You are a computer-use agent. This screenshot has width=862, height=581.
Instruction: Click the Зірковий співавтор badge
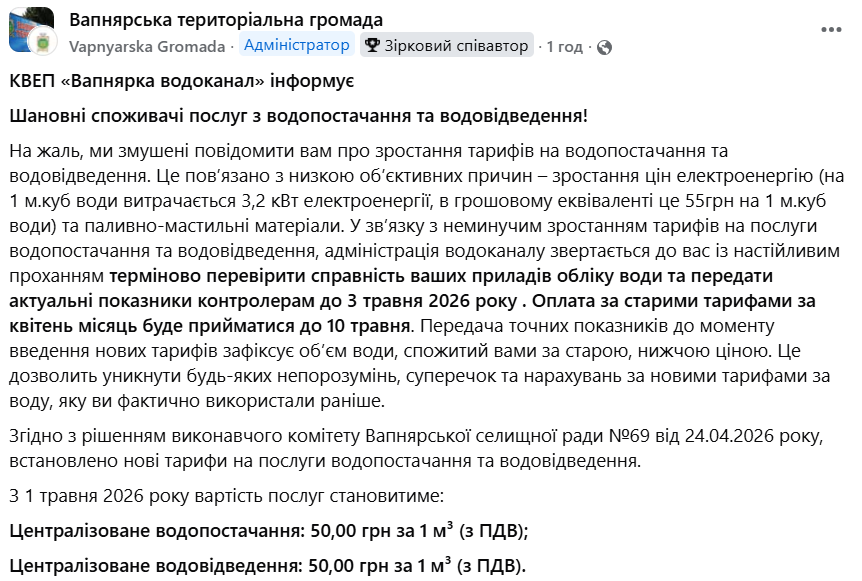tap(446, 45)
